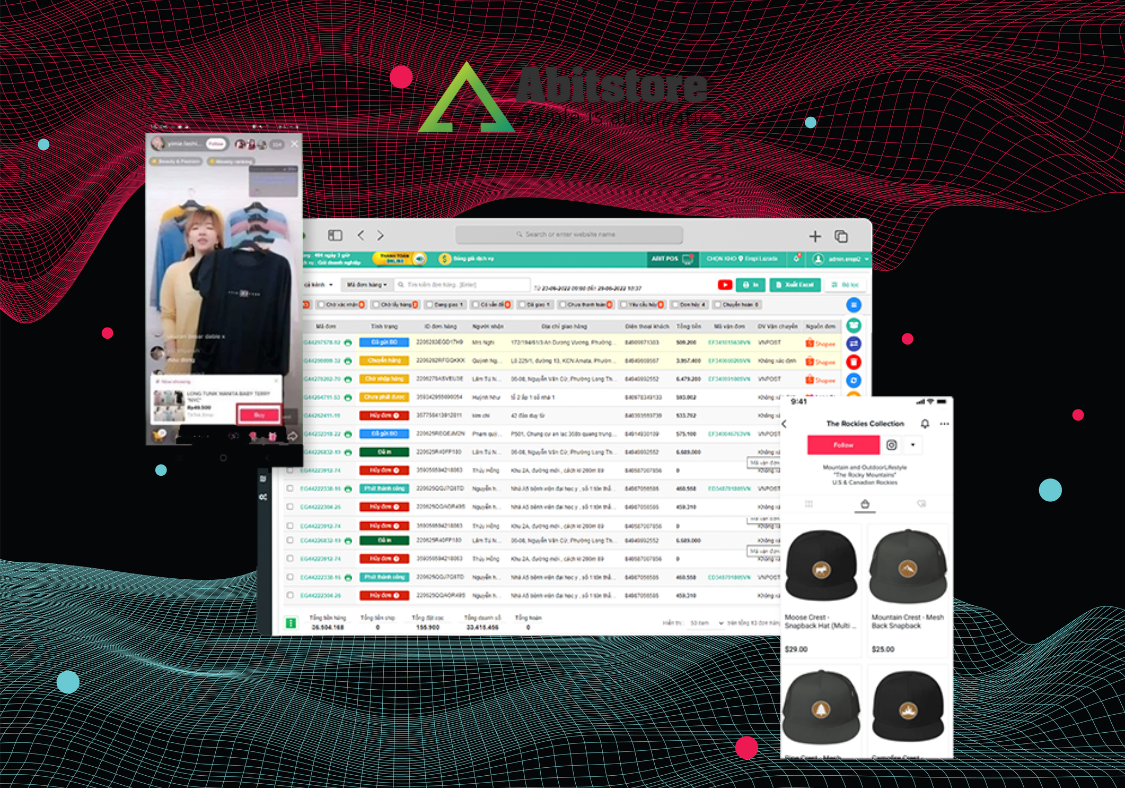Tick the Chưa thanh toán filter checkbox
Image resolution: width=1125 pixels, height=788 pixels.
click(562, 305)
